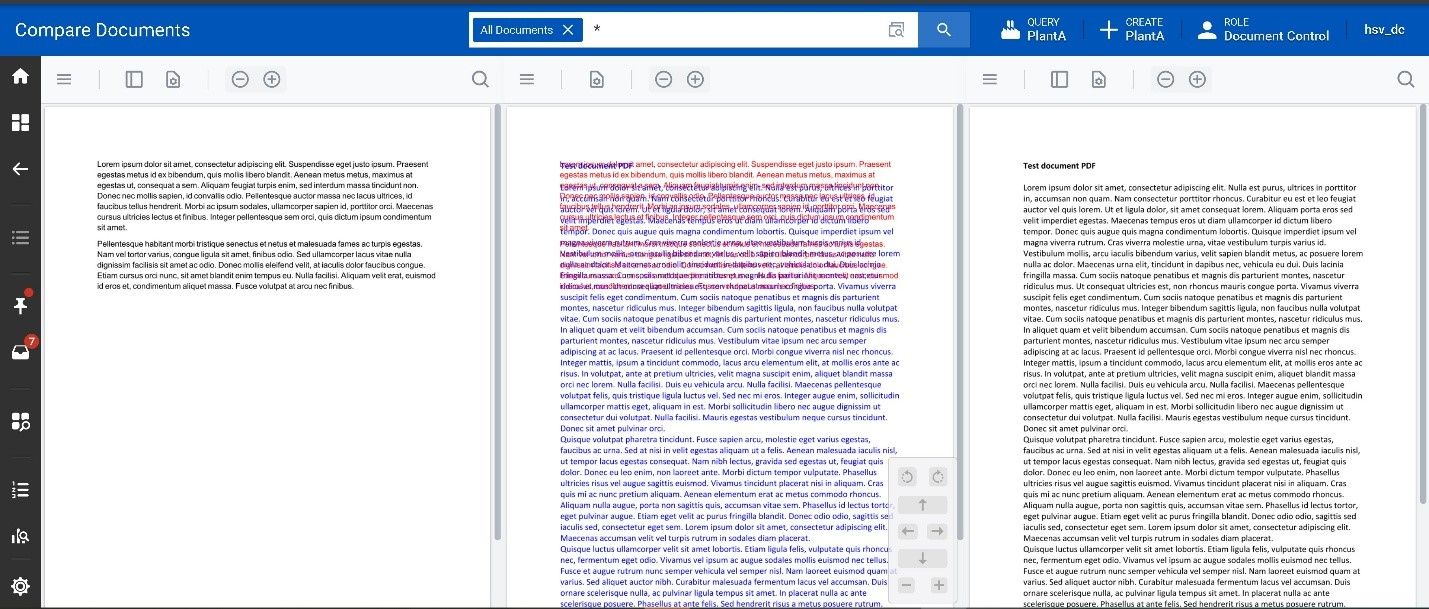Search within the left document viewer
This screenshot has width=1429, height=609.
coord(480,79)
